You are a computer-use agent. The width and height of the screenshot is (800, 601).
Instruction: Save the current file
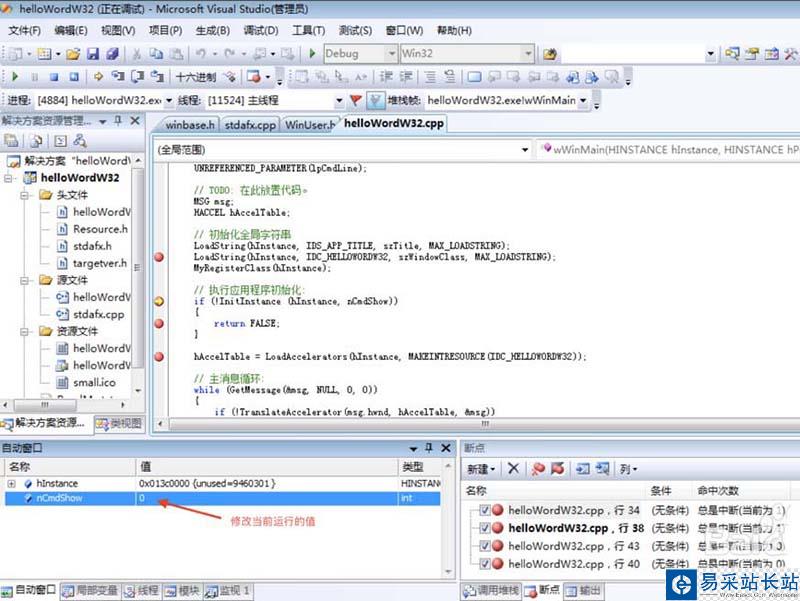pyautogui.click(x=92, y=54)
